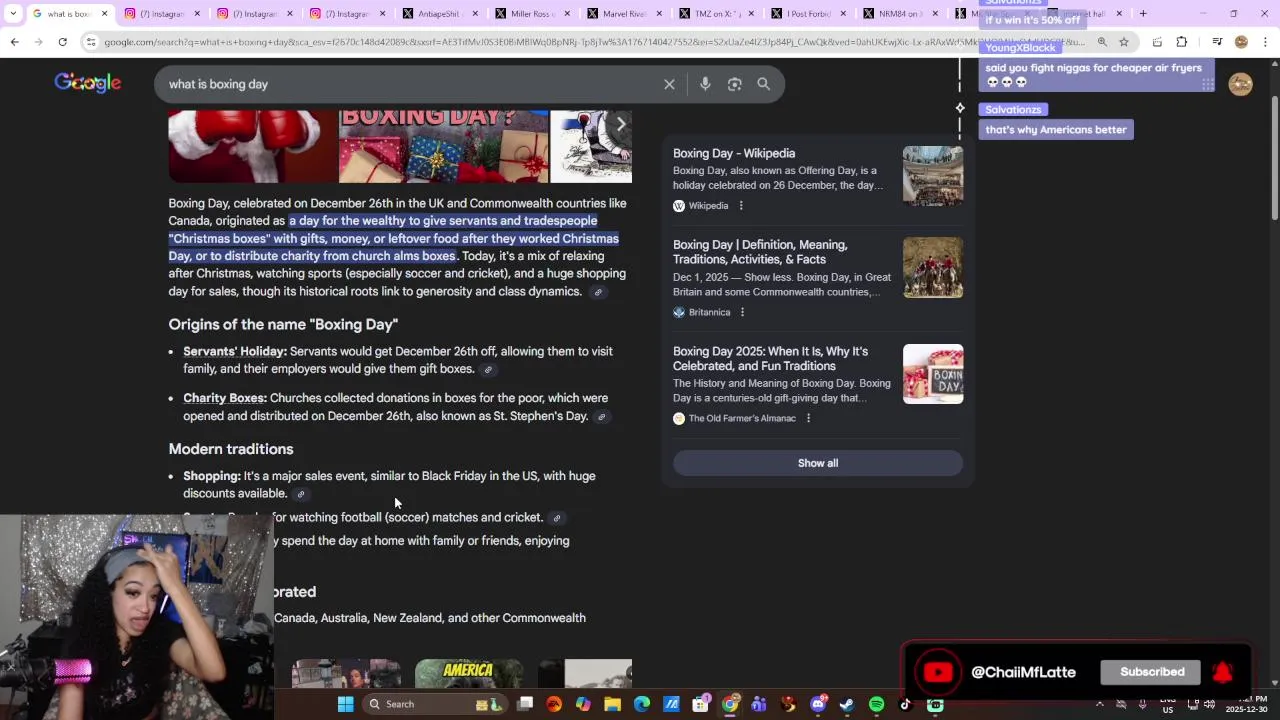Click the citation link icon after class dynamics
1280x720 pixels.
598,293
